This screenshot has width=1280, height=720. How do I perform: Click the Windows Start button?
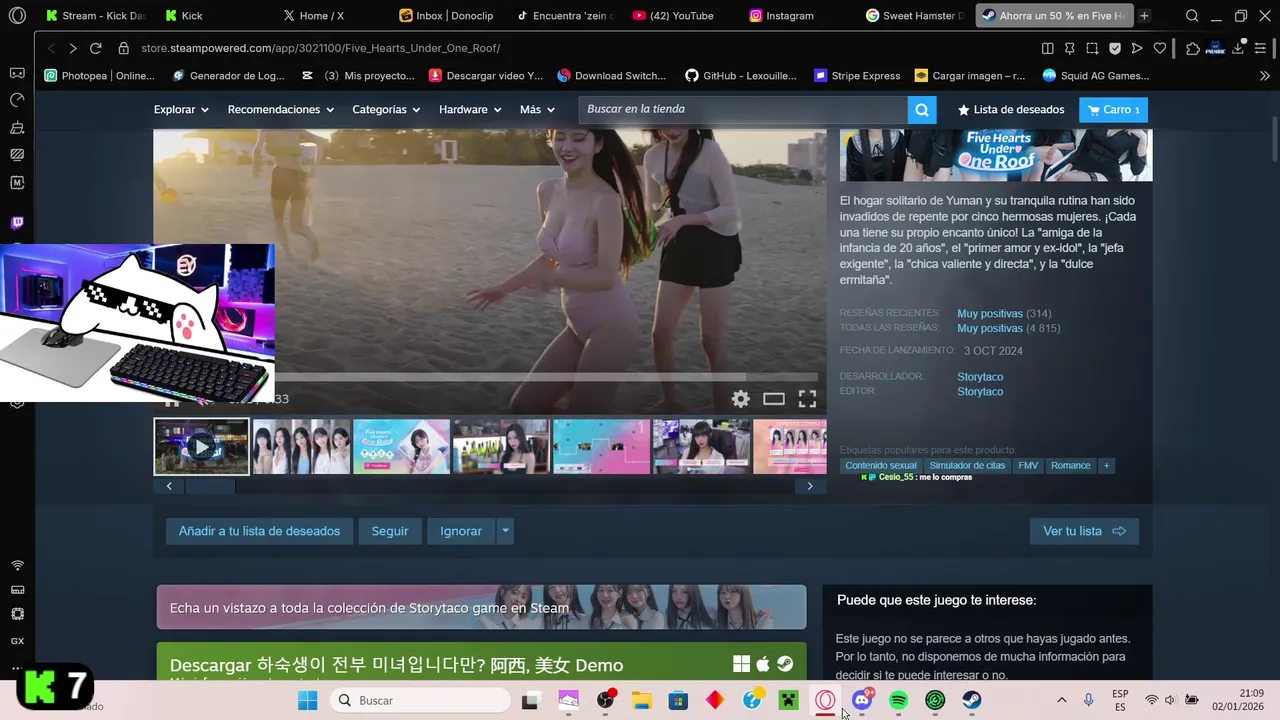[x=307, y=700]
